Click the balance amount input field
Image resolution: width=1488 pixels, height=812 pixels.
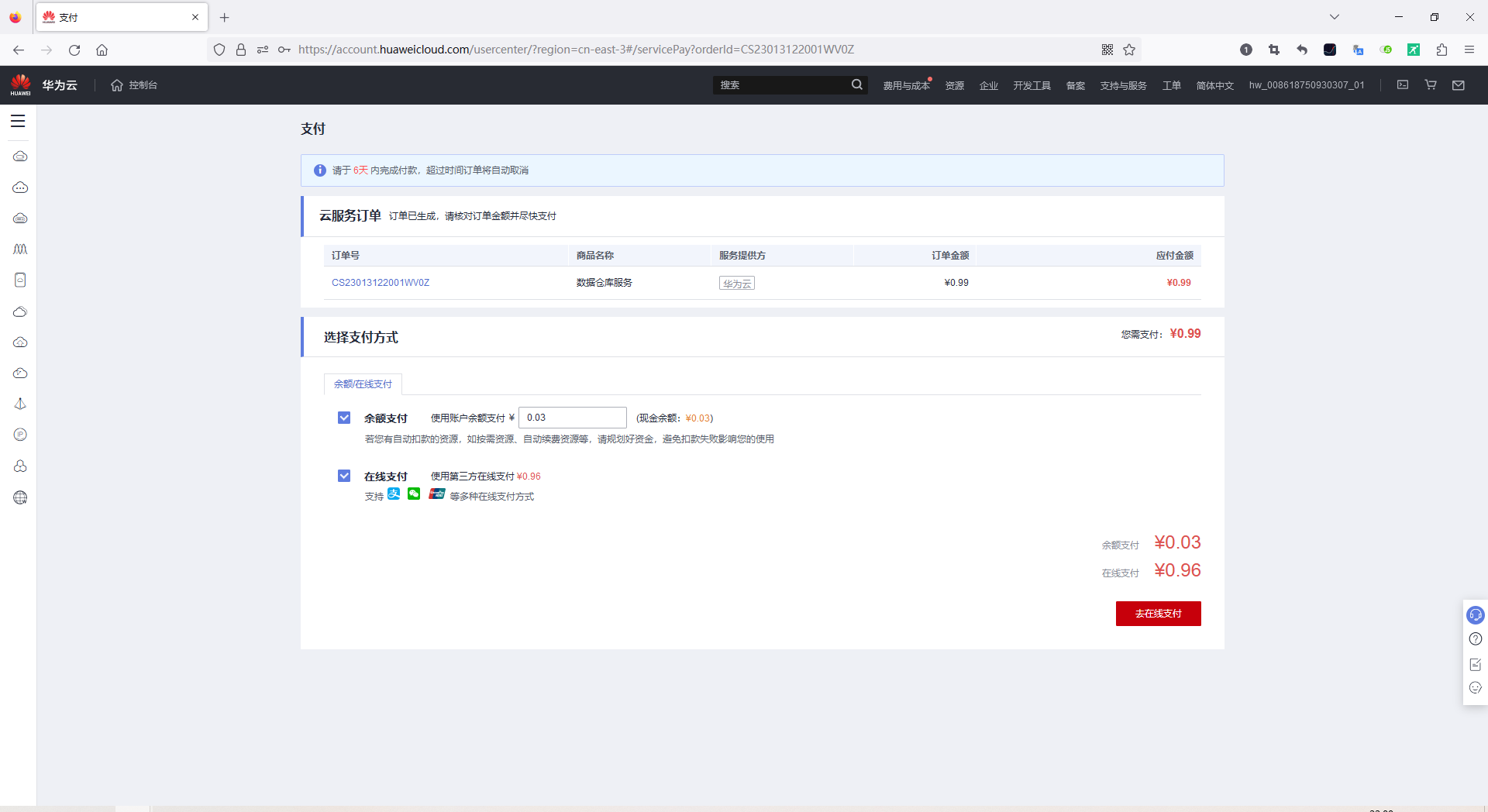573,418
